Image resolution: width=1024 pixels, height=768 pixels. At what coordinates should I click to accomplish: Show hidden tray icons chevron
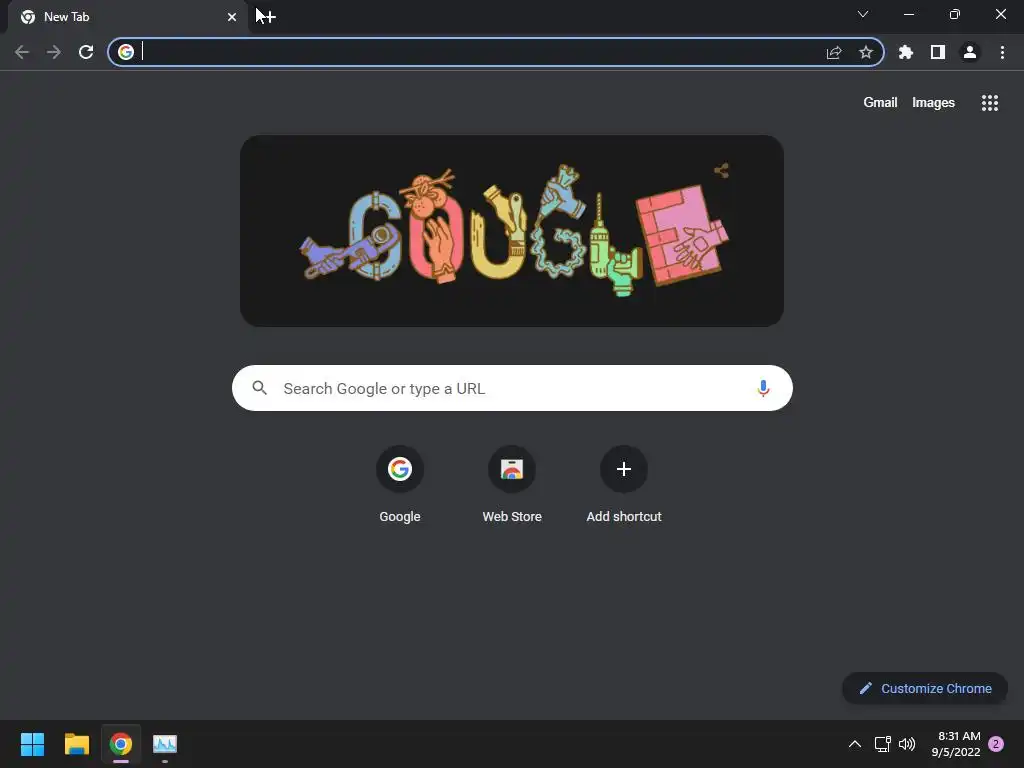coord(854,744)
